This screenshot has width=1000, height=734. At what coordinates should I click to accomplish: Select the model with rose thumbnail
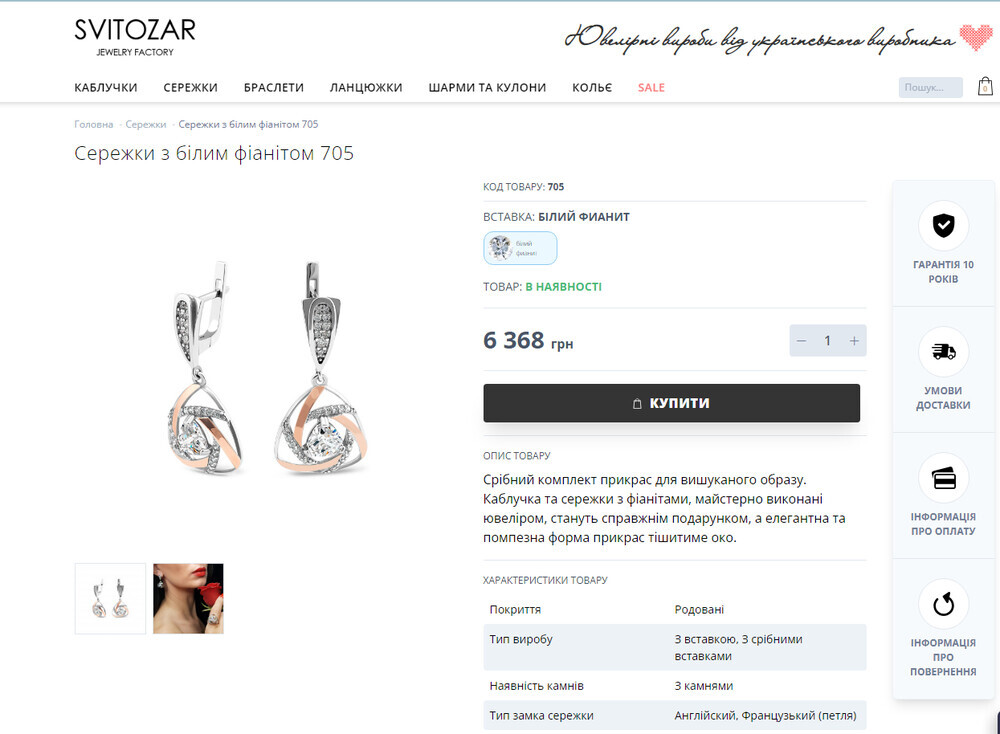[188, 598]
